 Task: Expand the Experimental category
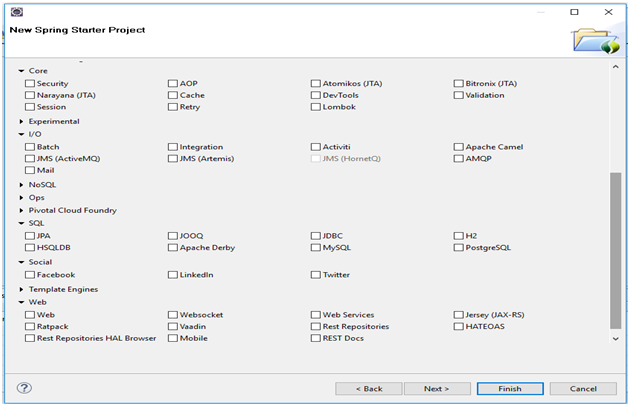coord(22,121)
